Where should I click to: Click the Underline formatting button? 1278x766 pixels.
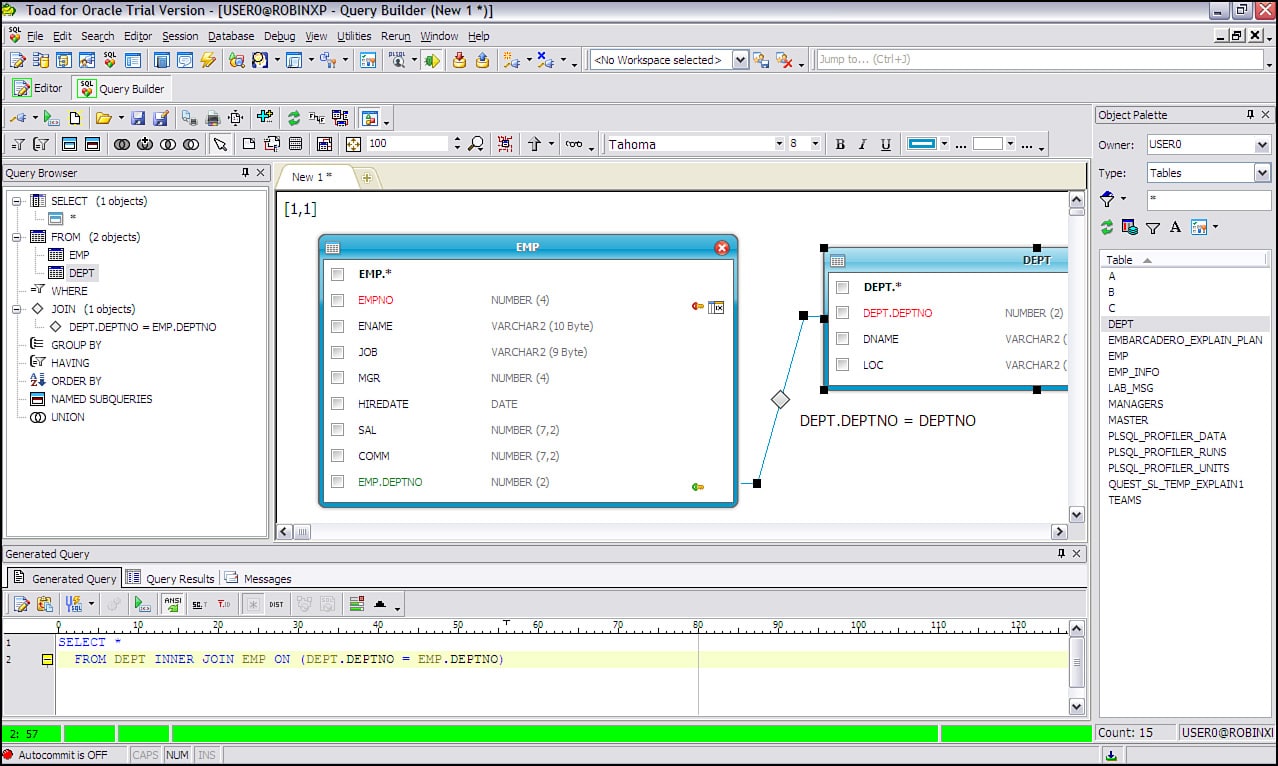[x=885, y=144]
